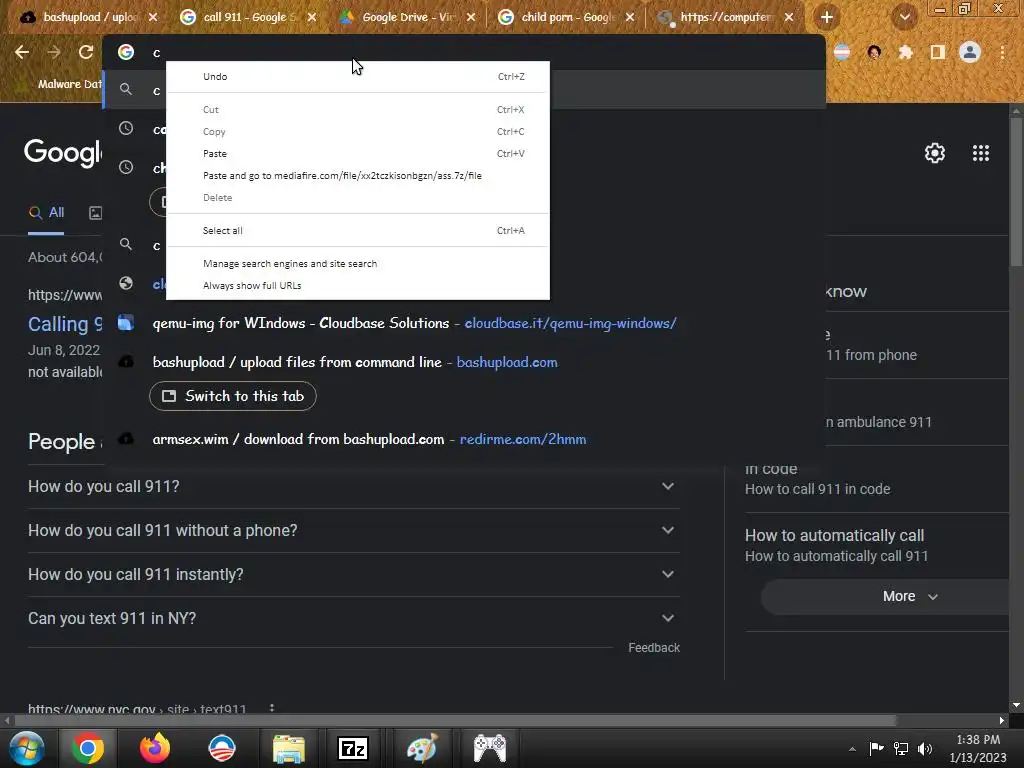Open 'How to automatically call 911' suggestion
This screenshot has width=1024, height=768.
[x=876, y=546]
